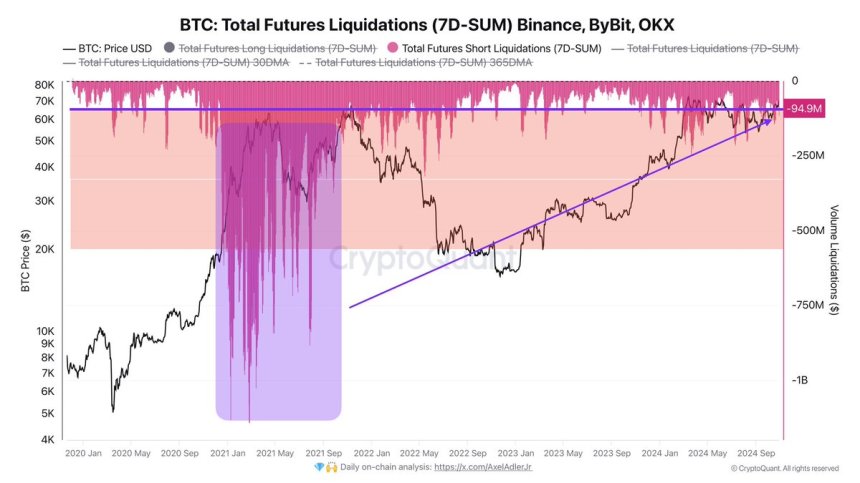Click the pink Short Liquidations legend dot

[x=390, y=47]
